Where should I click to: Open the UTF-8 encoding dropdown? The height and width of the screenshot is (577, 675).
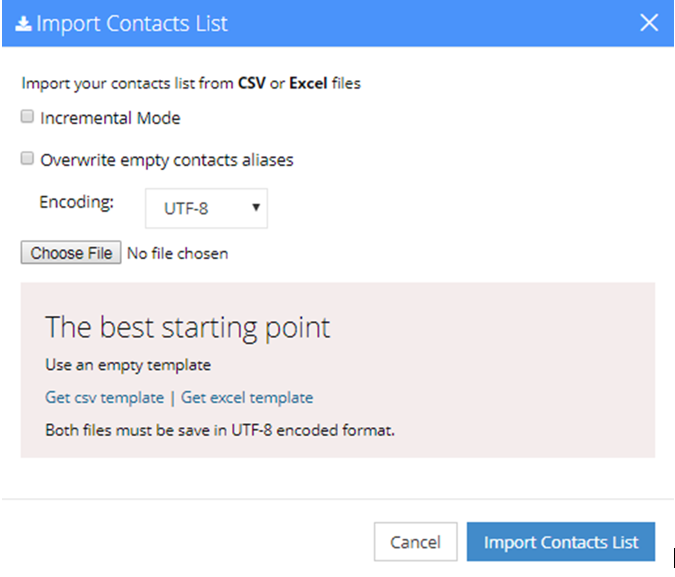point(206,208)
